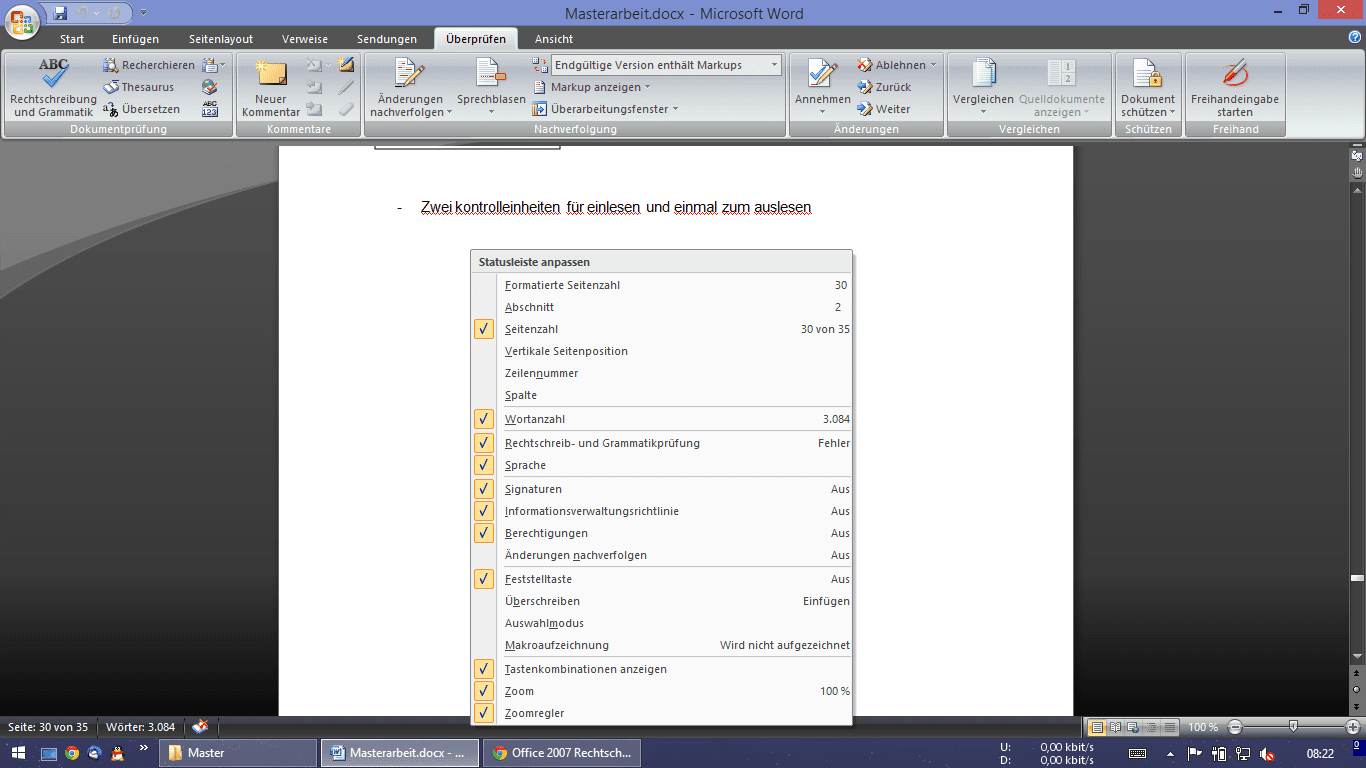Open Änderungen nachverfolgen dropdown arrow
The height and width of the screenshot is (768, 1366).
click(x=449, y=112)
